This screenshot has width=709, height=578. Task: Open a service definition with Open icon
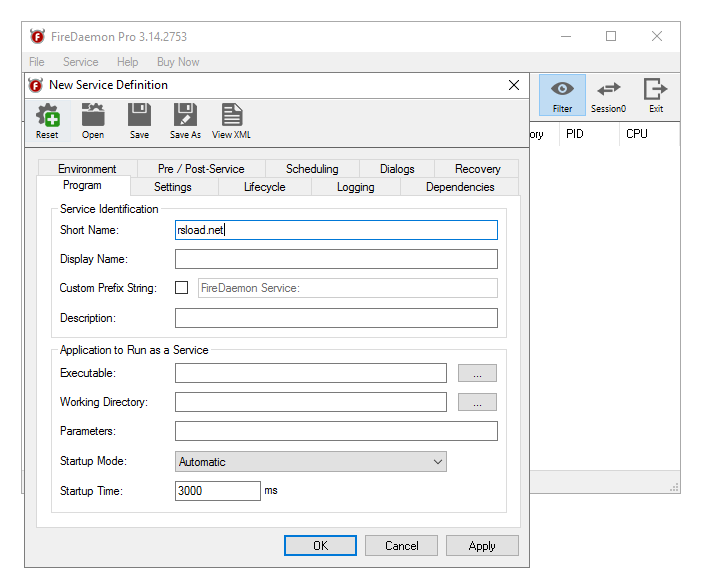93,121
